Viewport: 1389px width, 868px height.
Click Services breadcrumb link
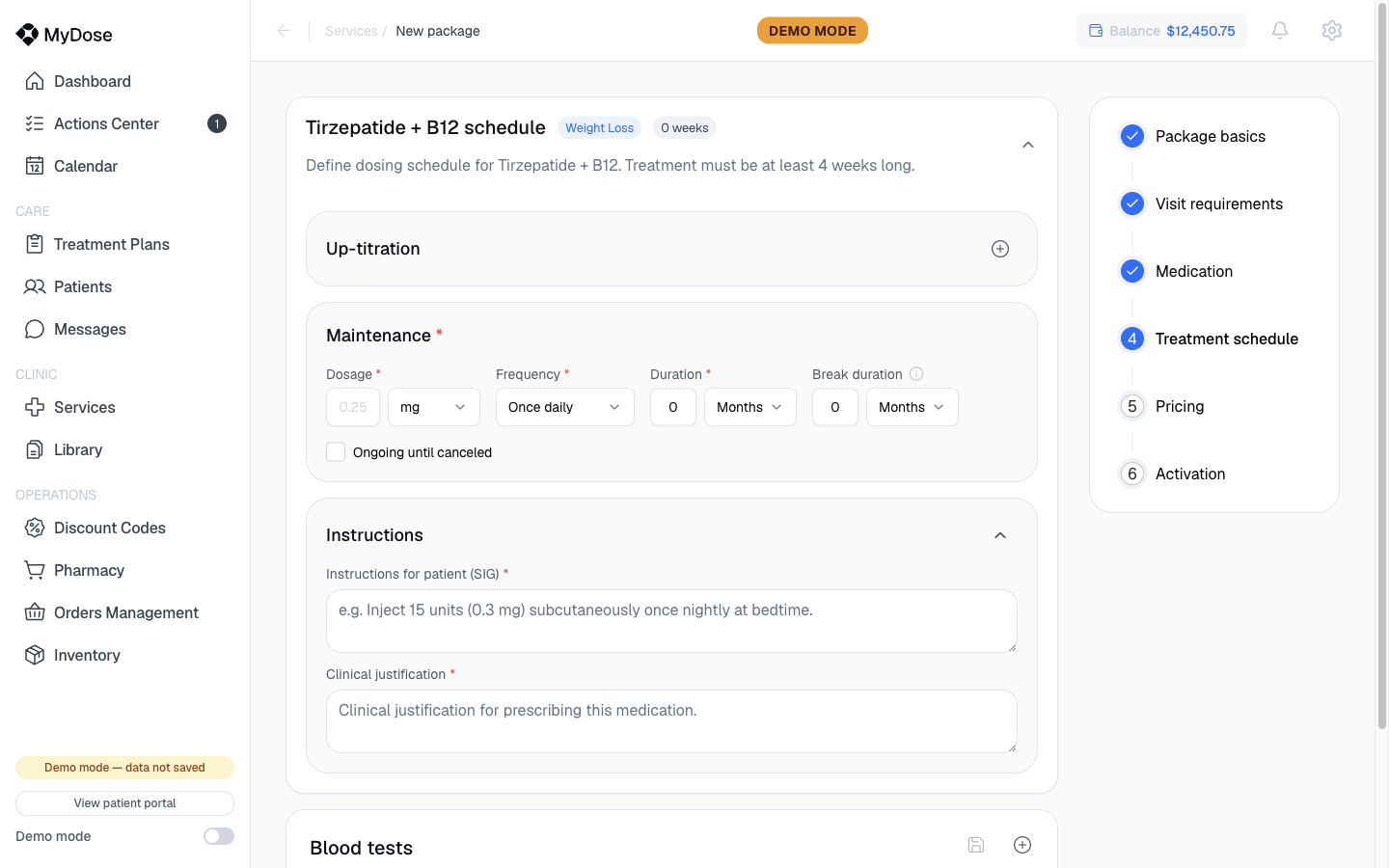click(351, 31)
